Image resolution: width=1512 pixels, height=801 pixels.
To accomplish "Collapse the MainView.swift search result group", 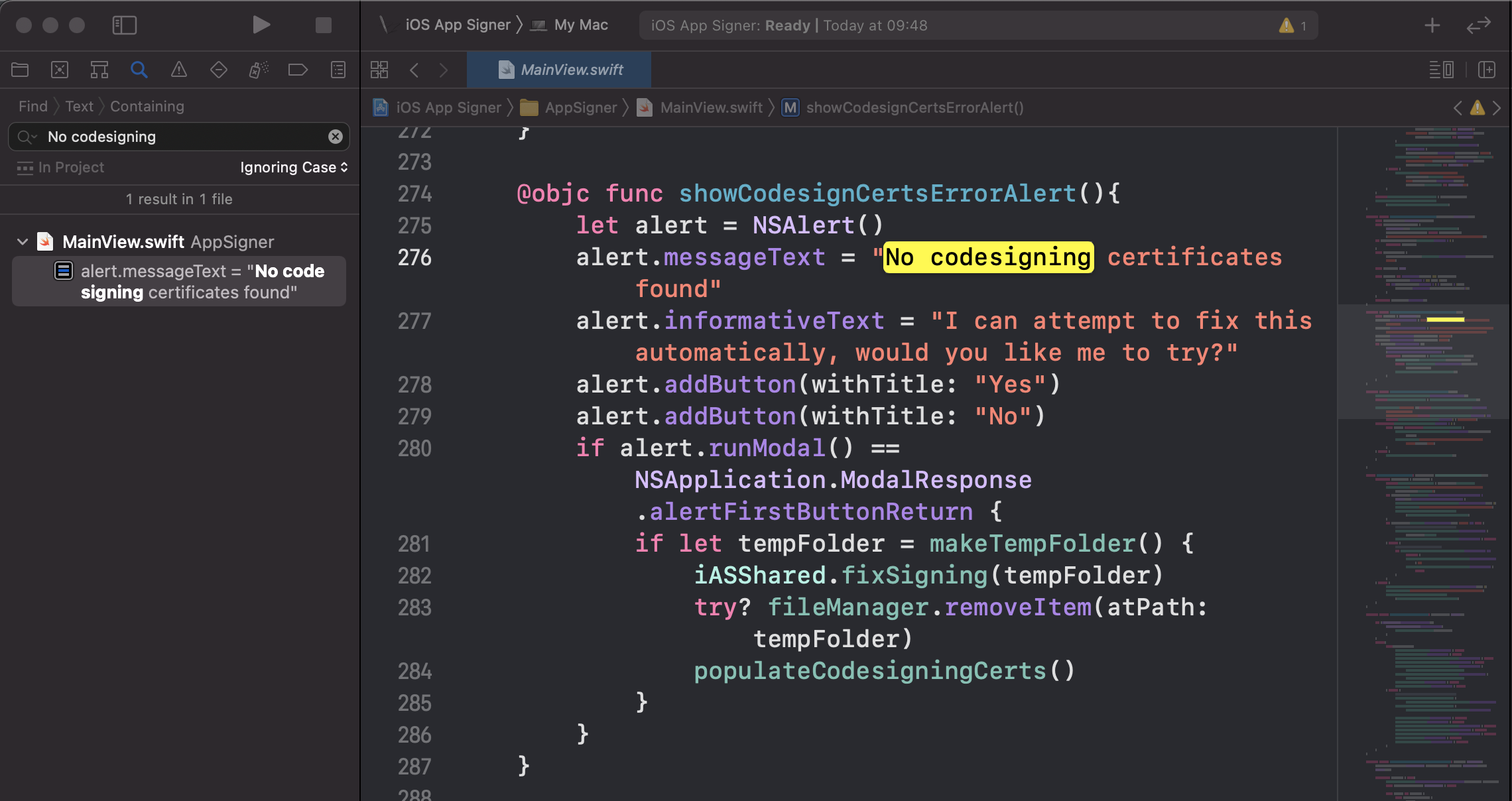I will click(23, 242).
